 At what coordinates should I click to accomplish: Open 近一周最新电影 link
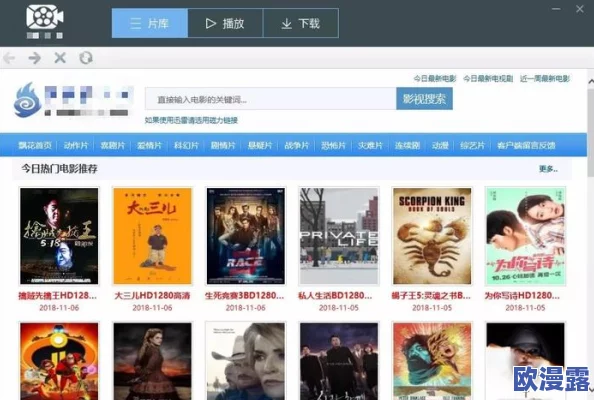click(545, 78)
